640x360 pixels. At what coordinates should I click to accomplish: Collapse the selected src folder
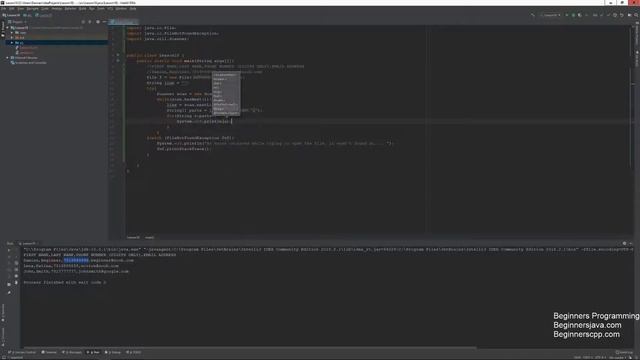(12, 42)
